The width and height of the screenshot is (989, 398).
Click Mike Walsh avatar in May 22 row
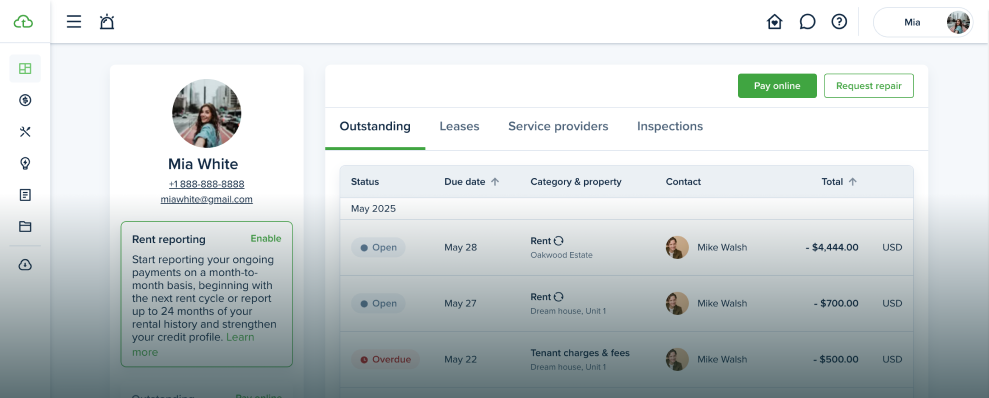[677, 360]
